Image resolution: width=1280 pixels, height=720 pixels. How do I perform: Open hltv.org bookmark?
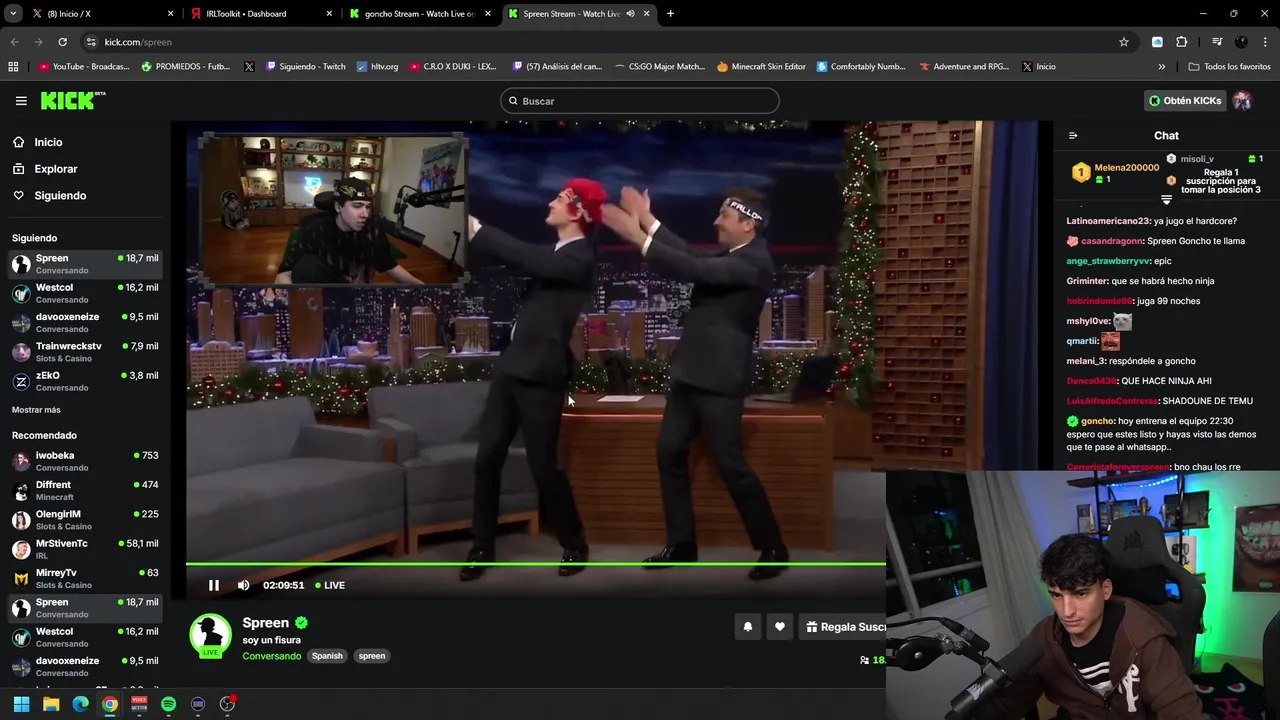[x=378, y=67]
